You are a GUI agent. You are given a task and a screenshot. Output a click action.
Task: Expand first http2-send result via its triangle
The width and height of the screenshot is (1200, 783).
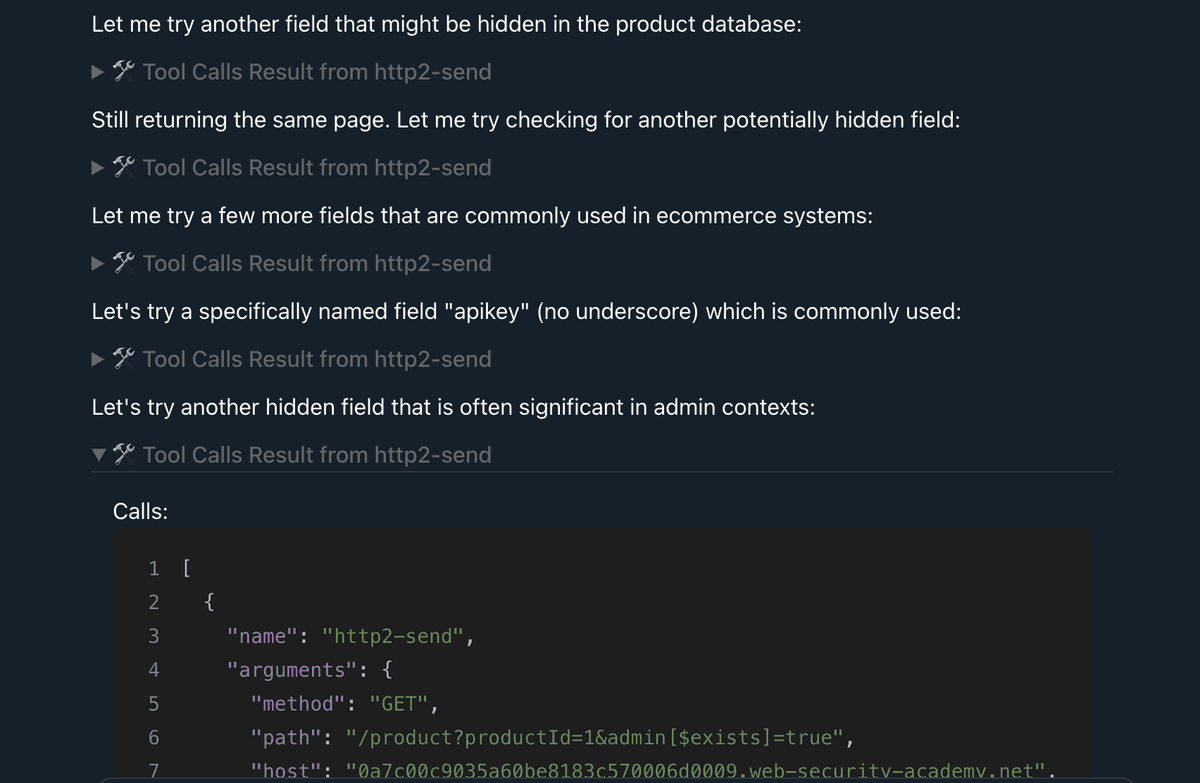(98, 72)
